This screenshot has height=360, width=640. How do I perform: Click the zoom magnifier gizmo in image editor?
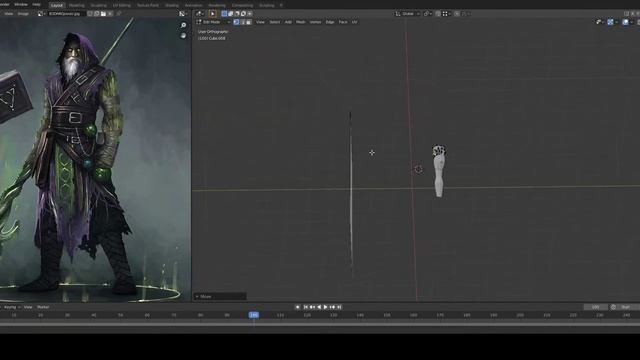pyautogui.click(x=183, y=25)
